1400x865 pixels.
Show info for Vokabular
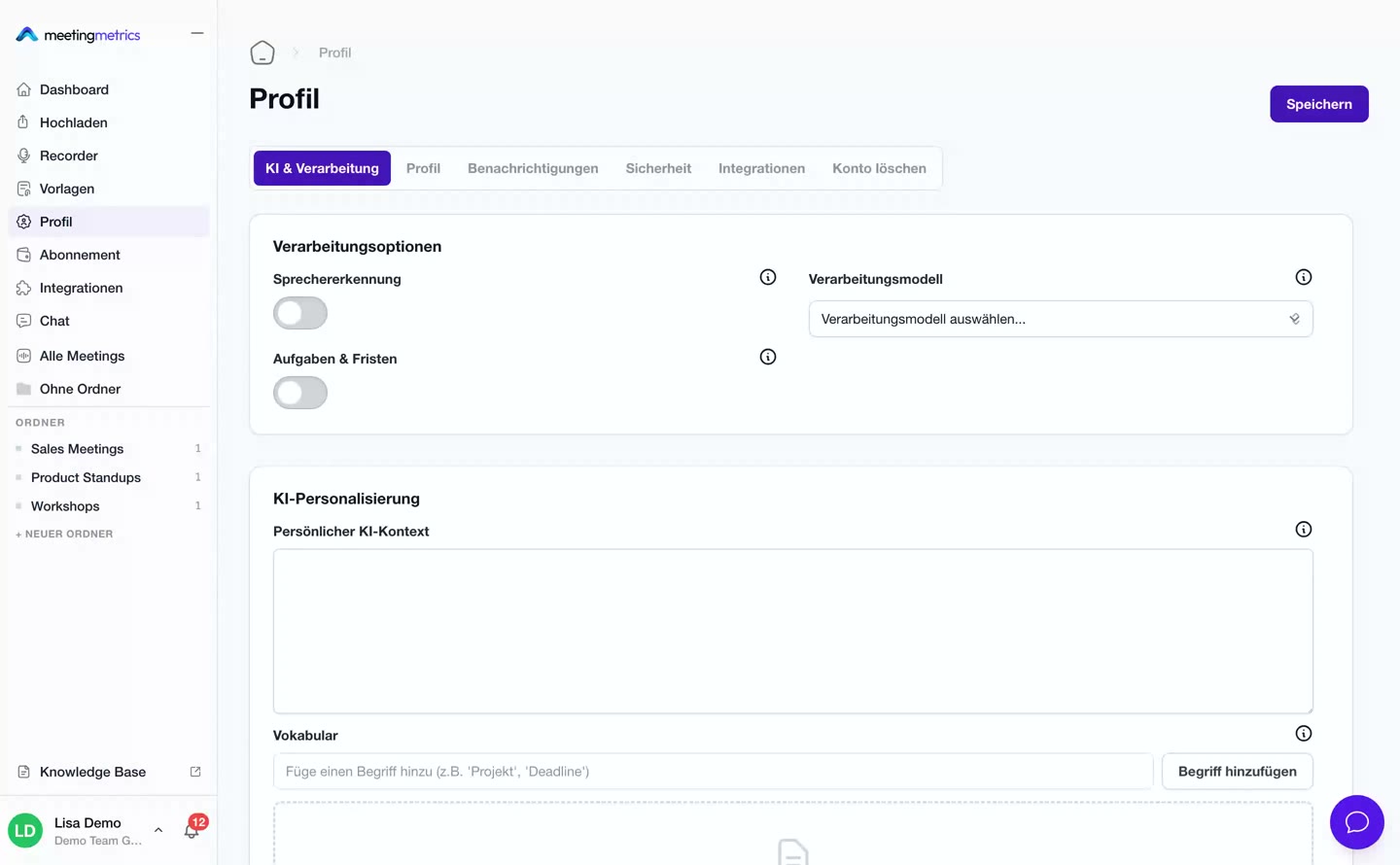pos(1304,734)
